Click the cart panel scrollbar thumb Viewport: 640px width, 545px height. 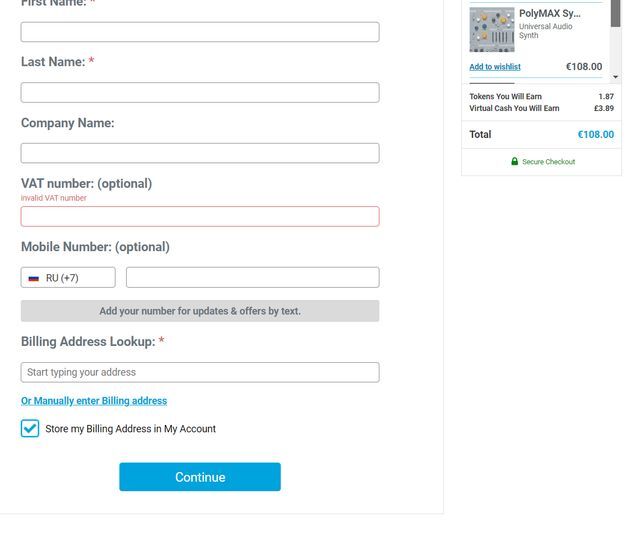click(x=616, y=12)
